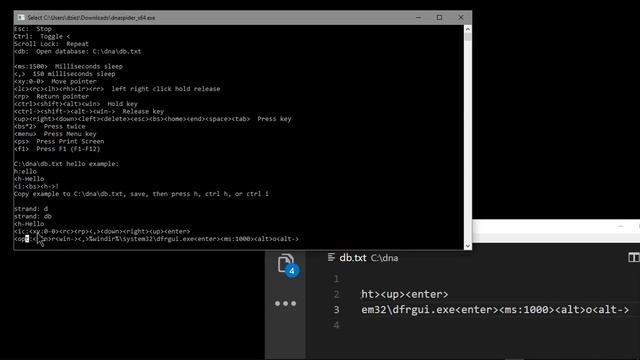
Task: Click the 'C:\dna' path label next to db.txt
Action: click(384, 258)
